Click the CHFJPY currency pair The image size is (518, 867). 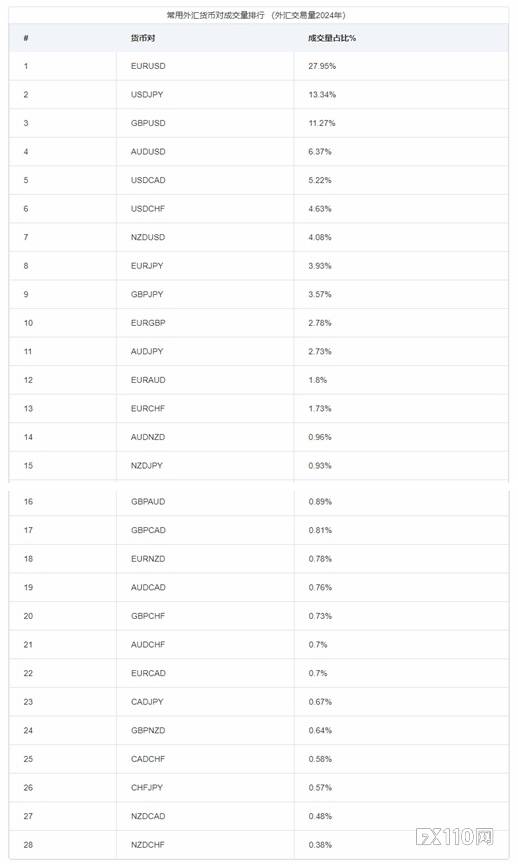[147, 787]
